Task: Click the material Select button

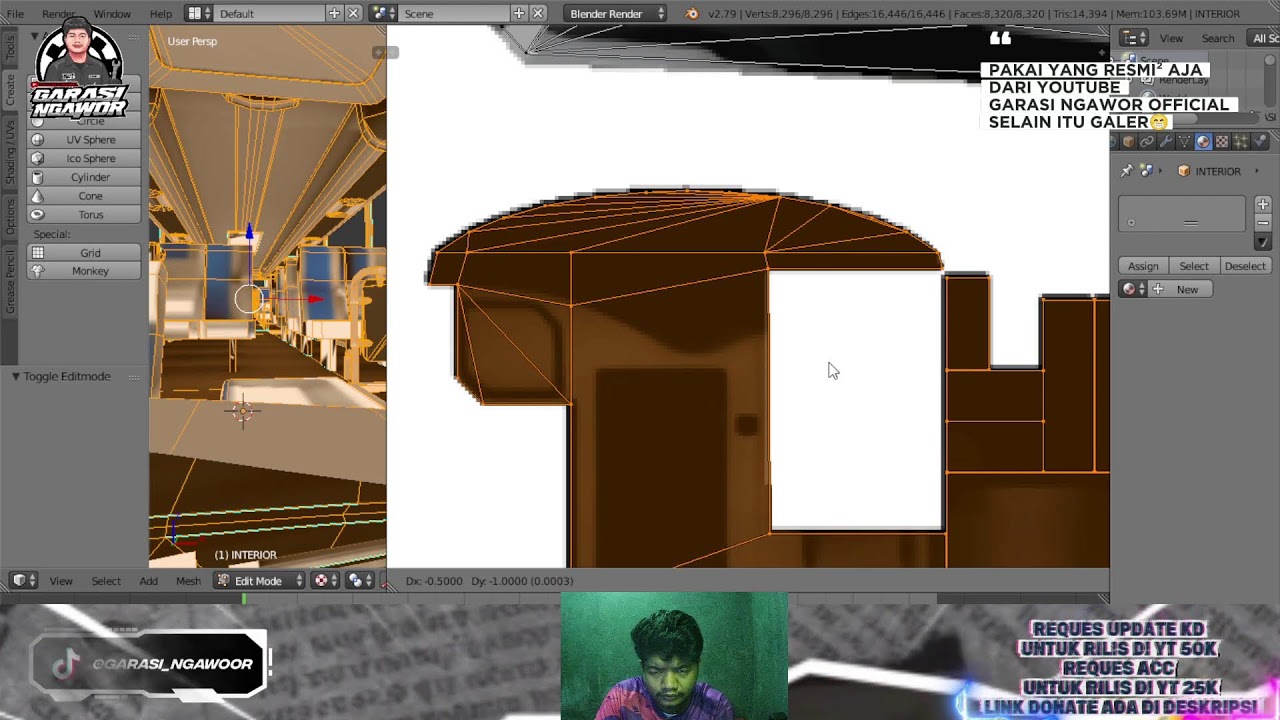Action: (1194, 266)
